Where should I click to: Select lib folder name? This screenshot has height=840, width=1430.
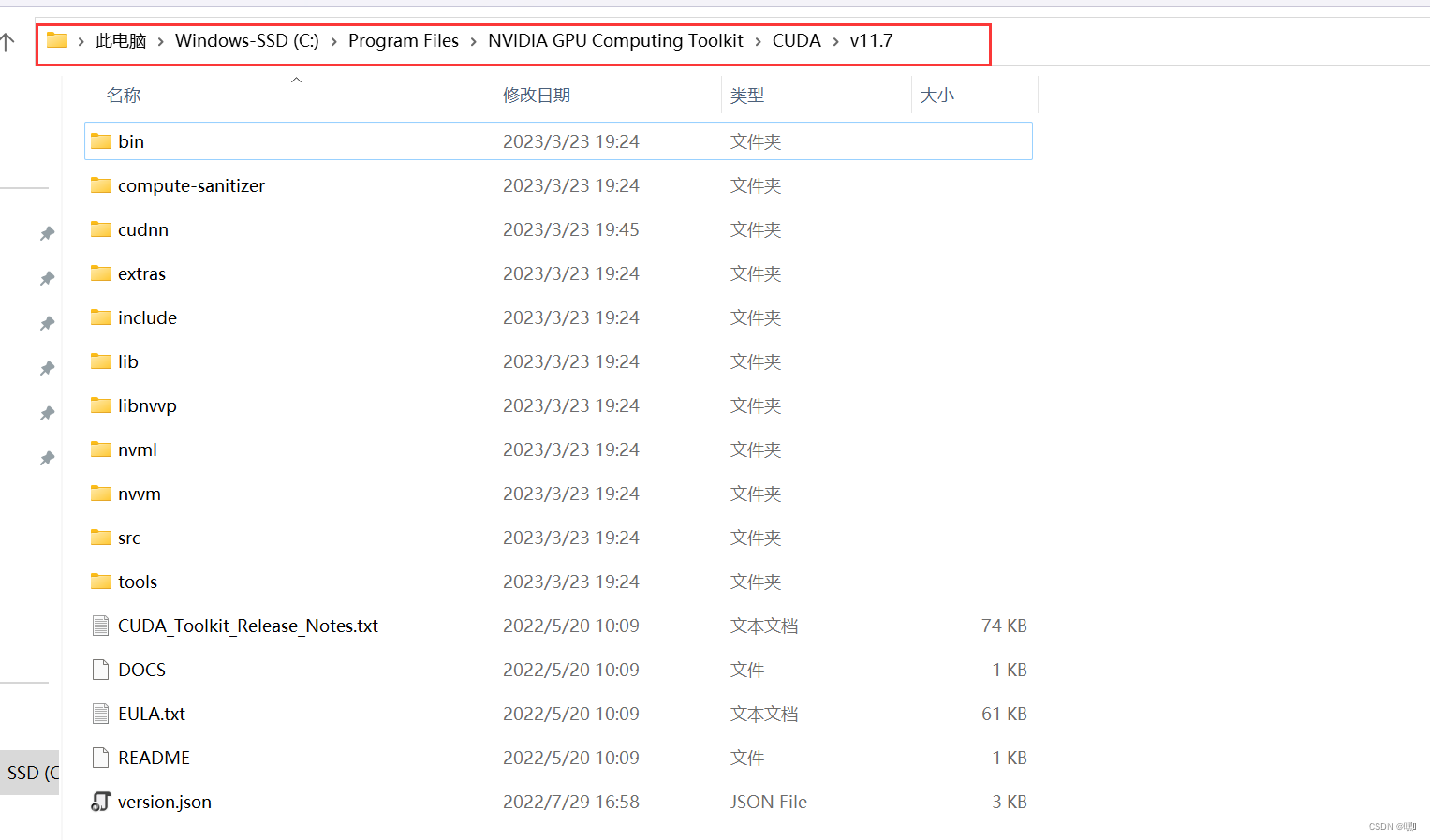[128, 361]
